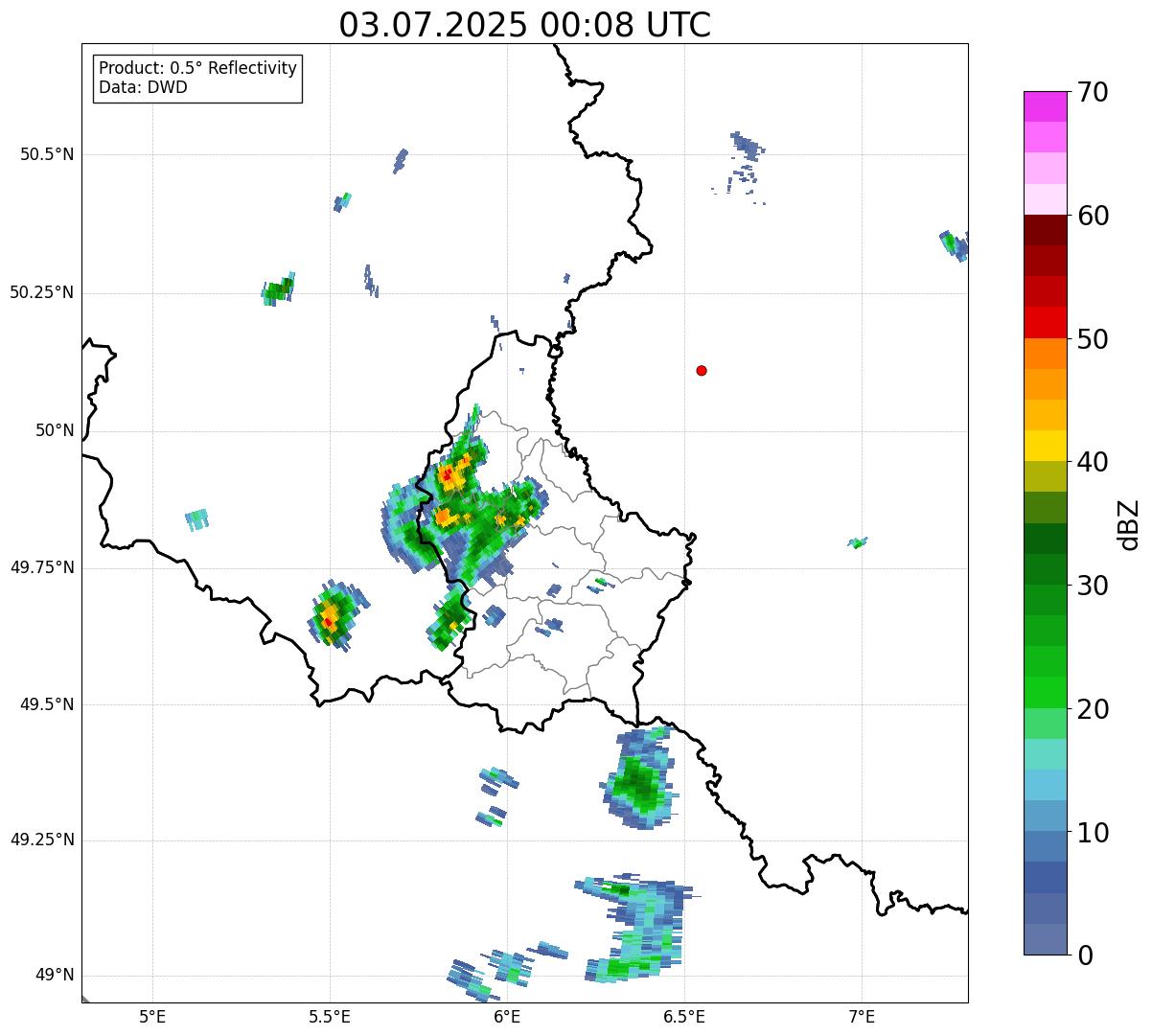Select the 0 dBZ colorbar label
The height and width of the screenshot is (1036, 1152).
pos(1084,955)
